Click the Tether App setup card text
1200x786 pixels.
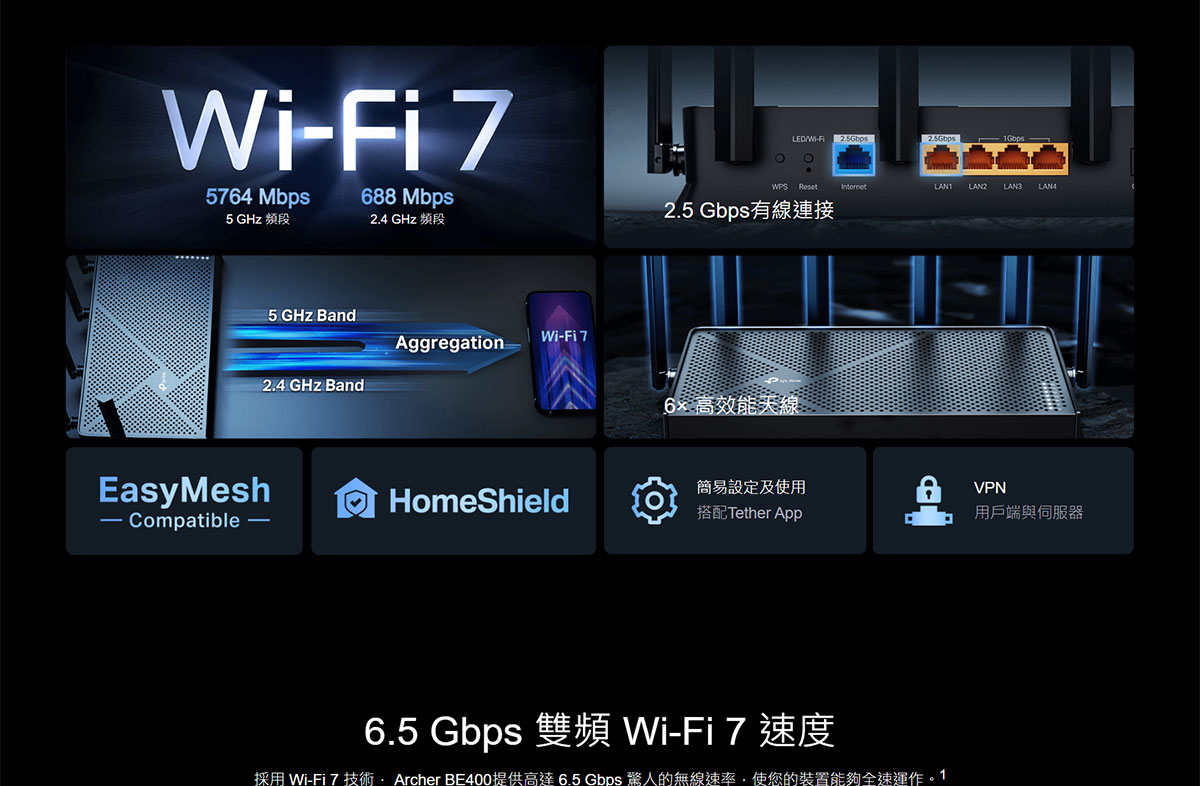[751, 500]
